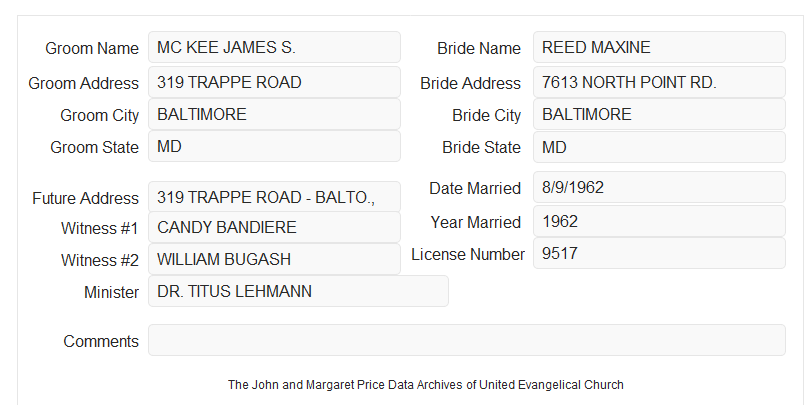Click the Minister field with Dr. Titus Lehmann
Viewport: 805px width, 405px height.
(x=298, y=291)
